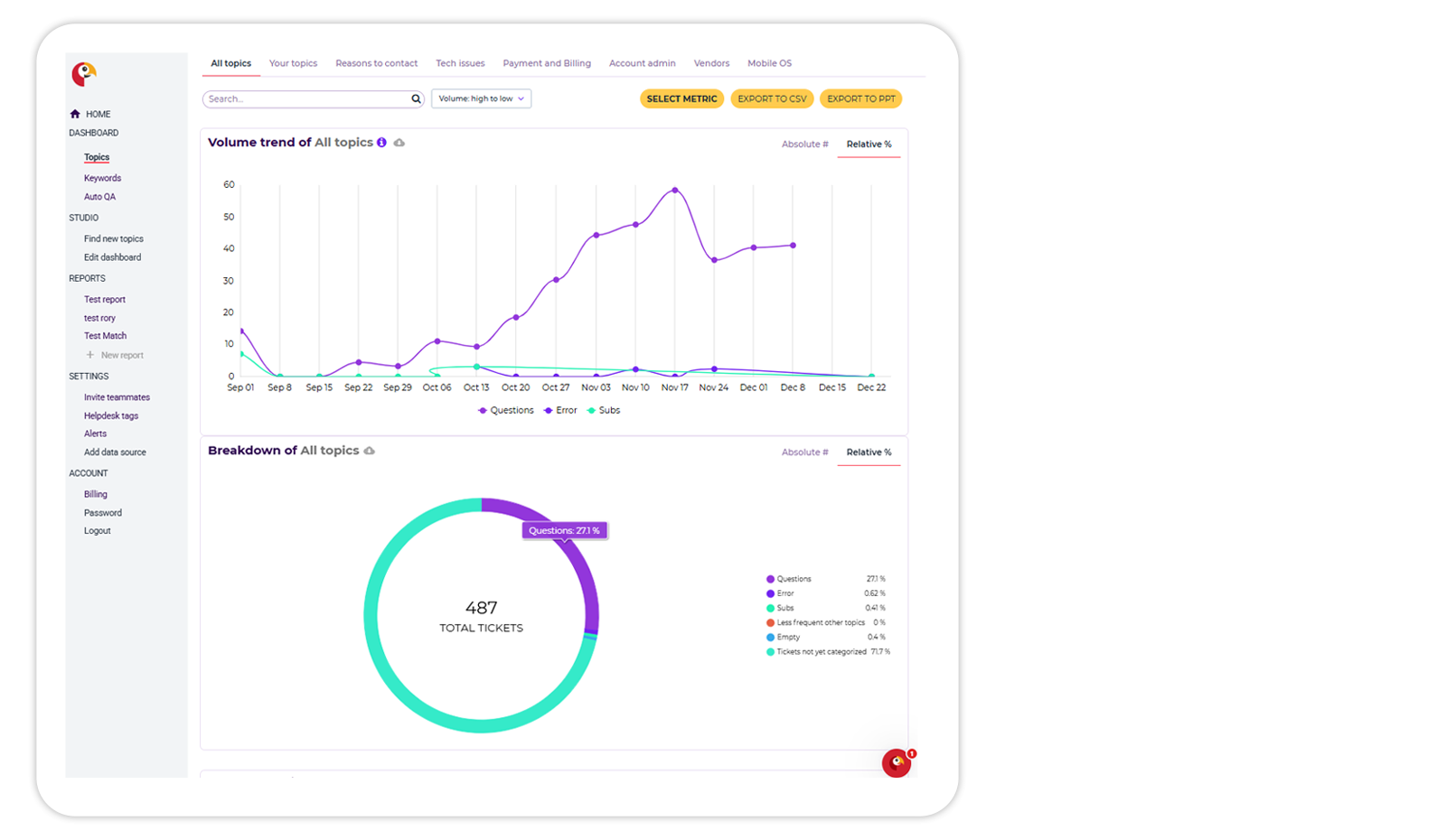
Task: Open the Payment and Billing tab
Action: click(x=547, y=63)
